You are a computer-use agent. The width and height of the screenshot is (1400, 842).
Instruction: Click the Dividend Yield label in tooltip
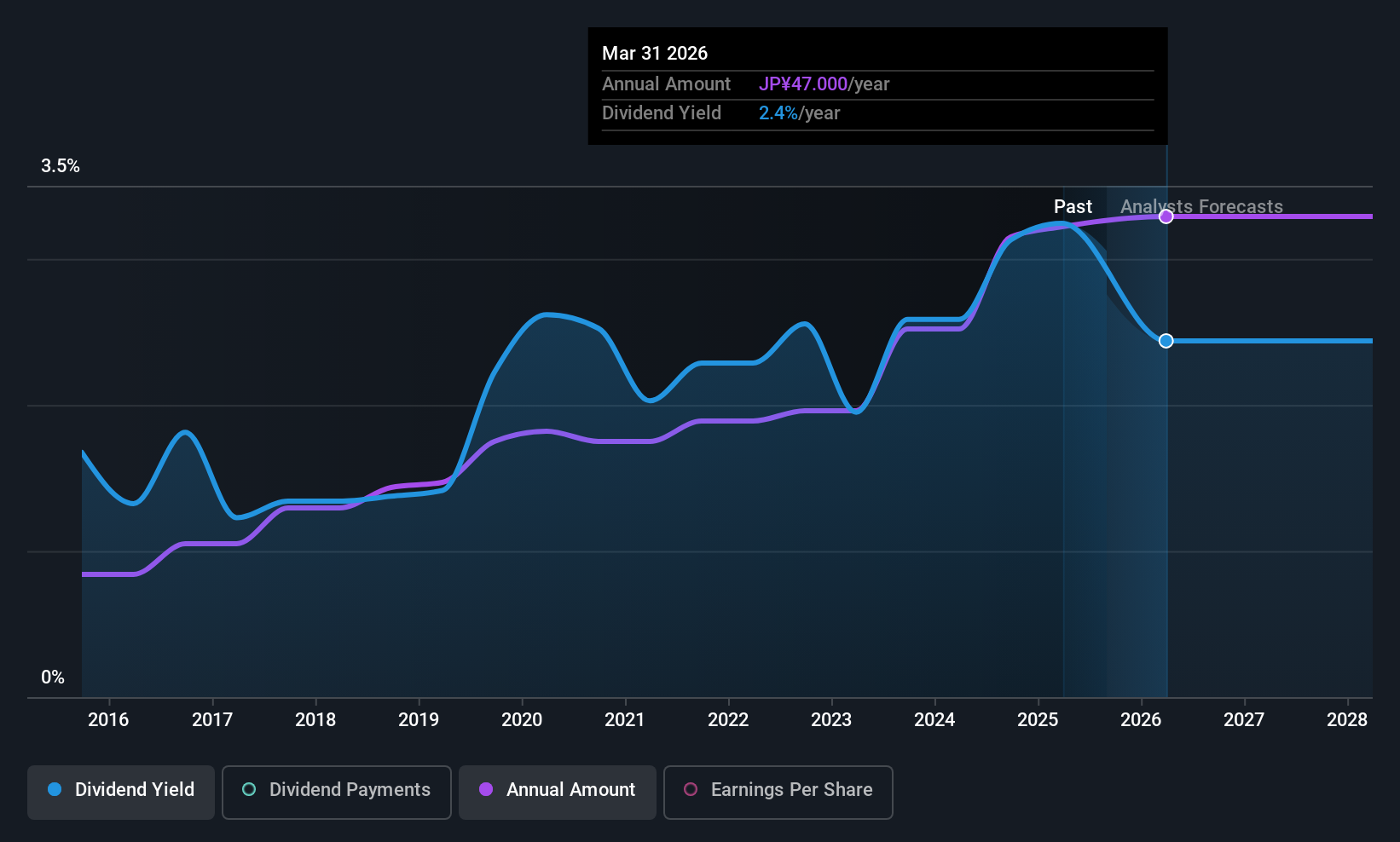click(662, 112)
